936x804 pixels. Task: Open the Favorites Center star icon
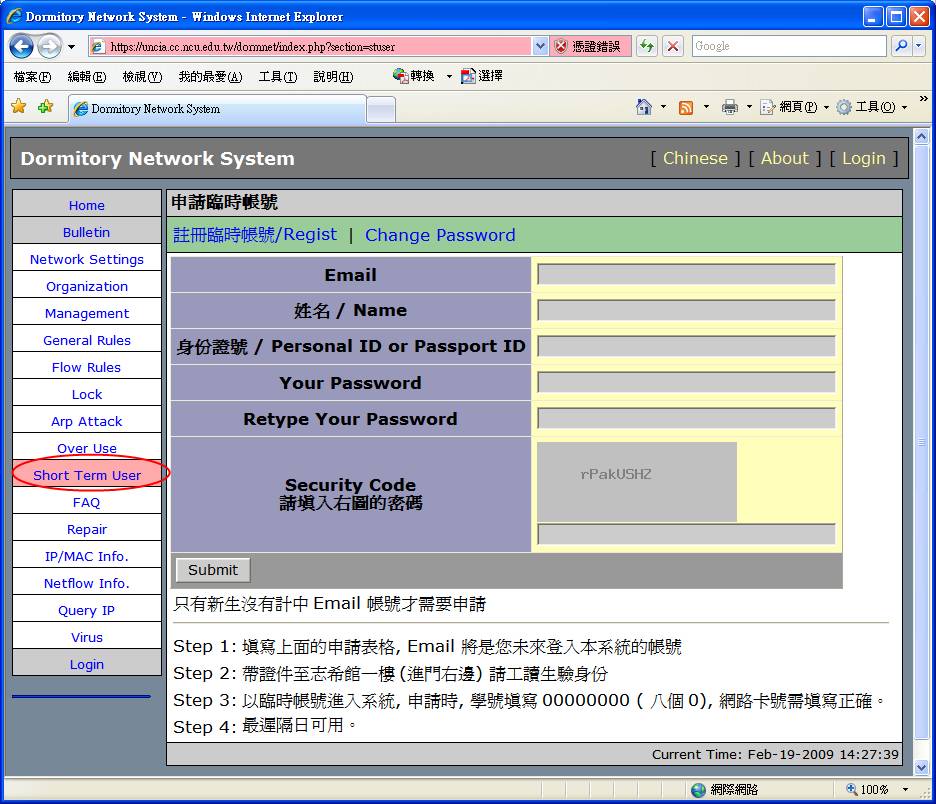[x=18, y=107]
